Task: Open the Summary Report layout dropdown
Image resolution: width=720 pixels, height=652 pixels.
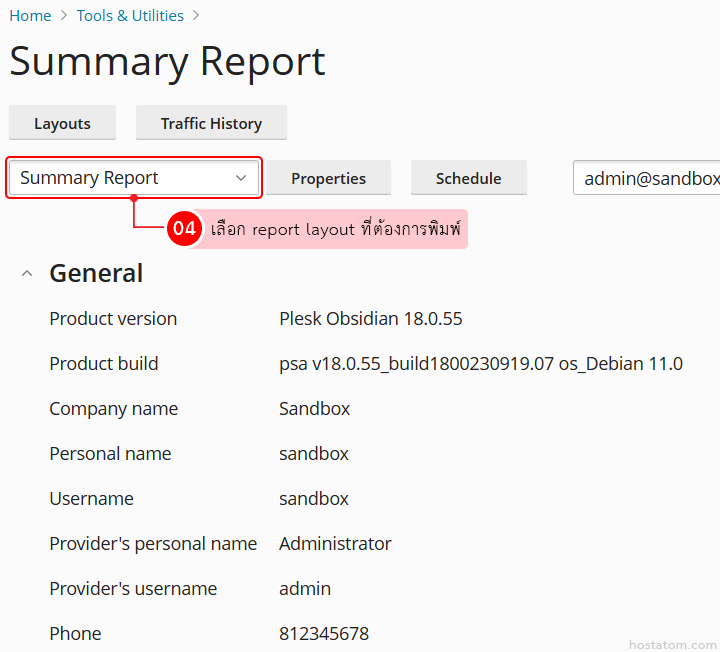Action: (x=133, y=178)
